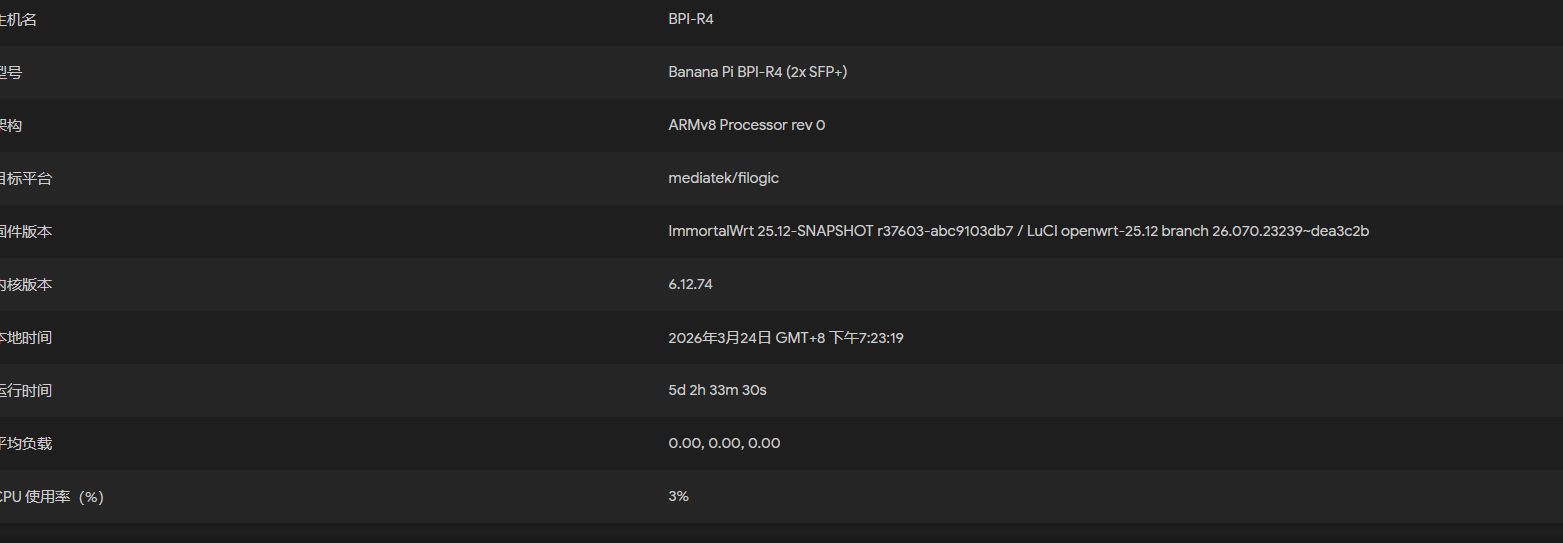This screenshot has height=543, width=1563.
Task: Select the Banana Pi BPI-R4 model text
Action: 757,72
